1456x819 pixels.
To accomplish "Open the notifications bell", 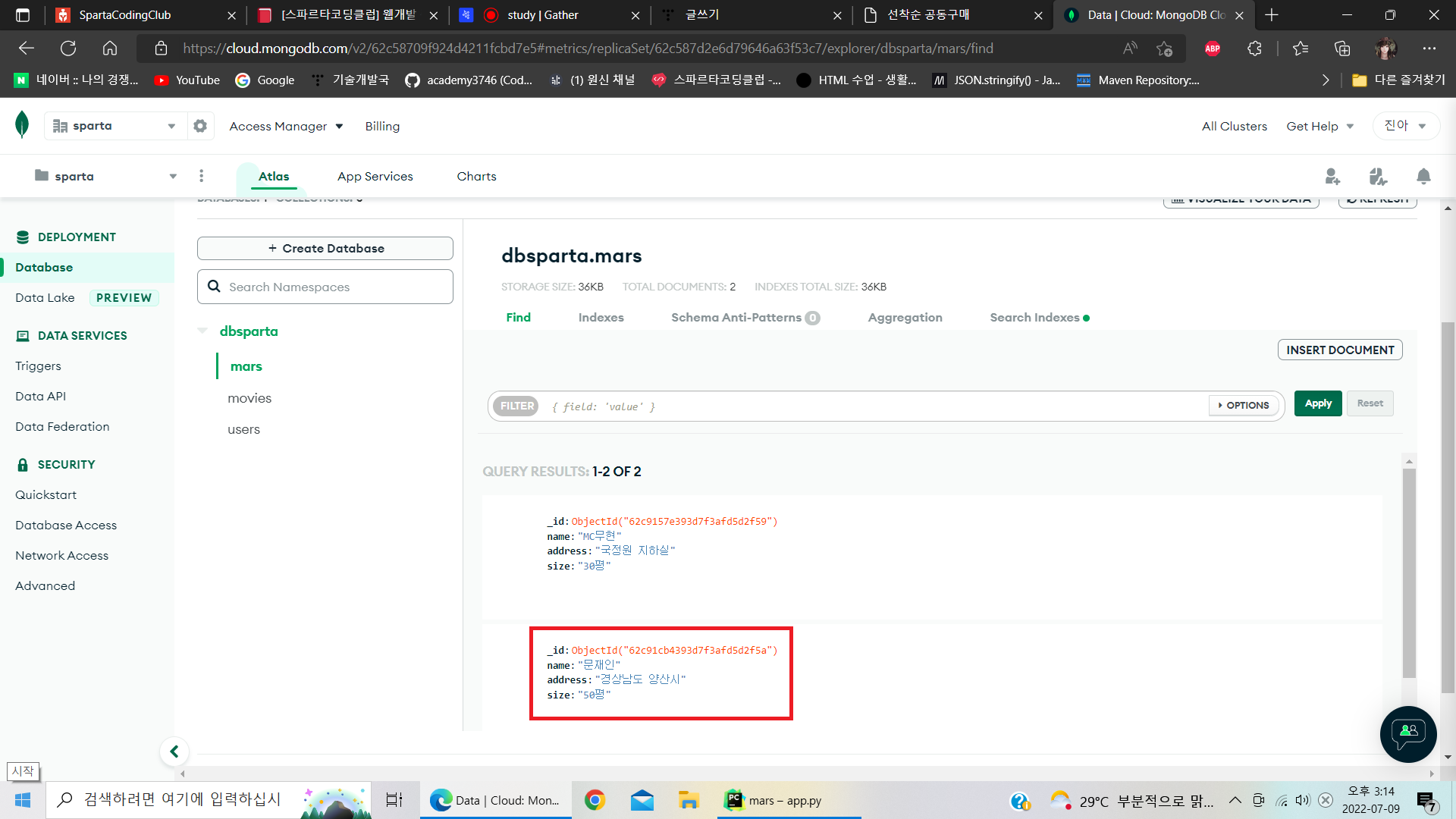I will coord(1423,177).
